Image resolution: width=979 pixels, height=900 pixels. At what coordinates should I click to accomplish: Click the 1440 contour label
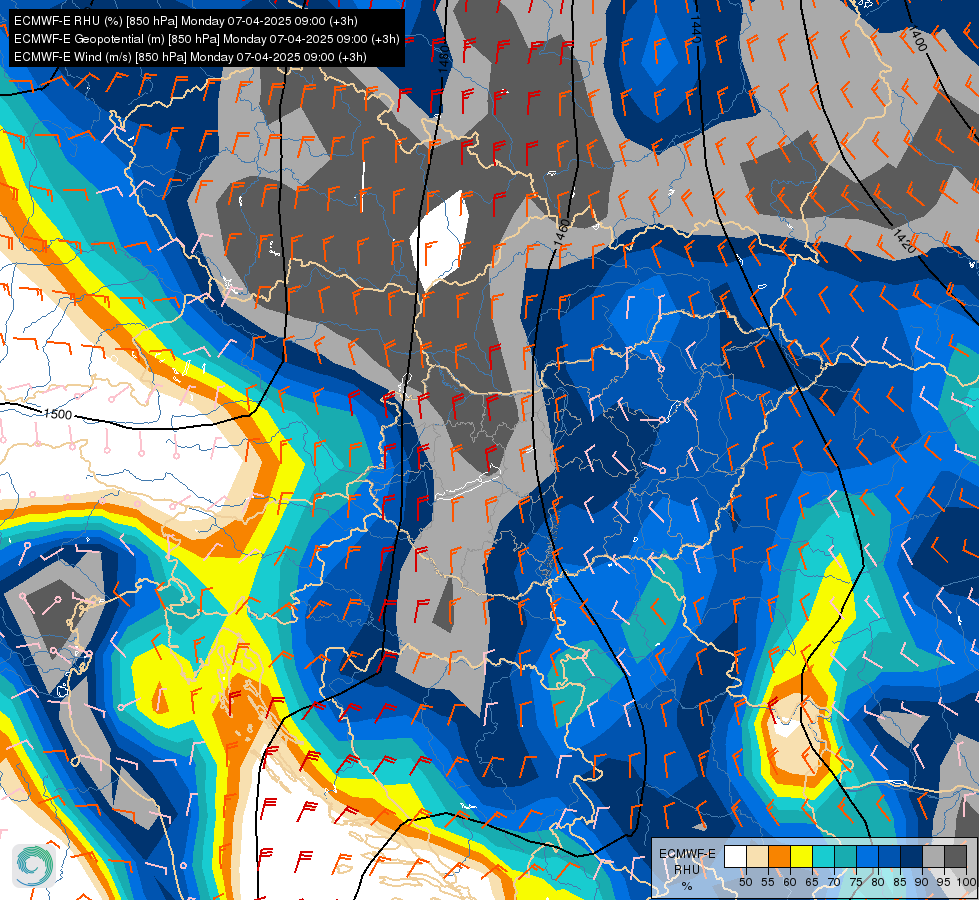(697, 27)
